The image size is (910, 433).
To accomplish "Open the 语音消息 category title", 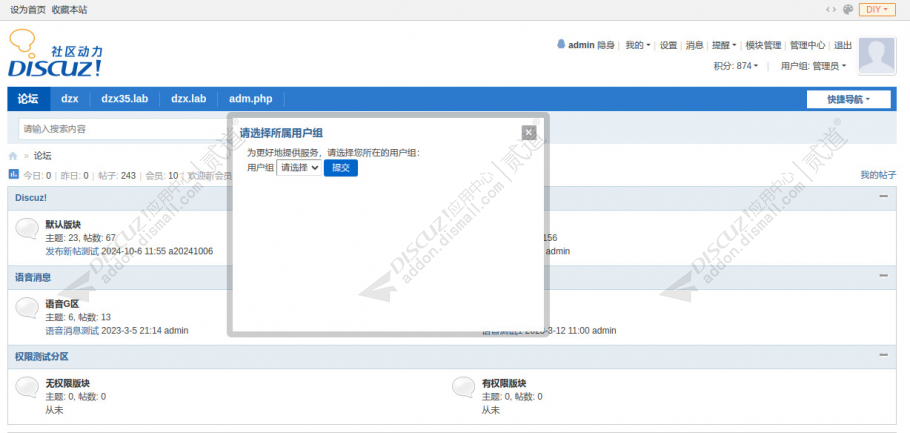I will point(33,277).
